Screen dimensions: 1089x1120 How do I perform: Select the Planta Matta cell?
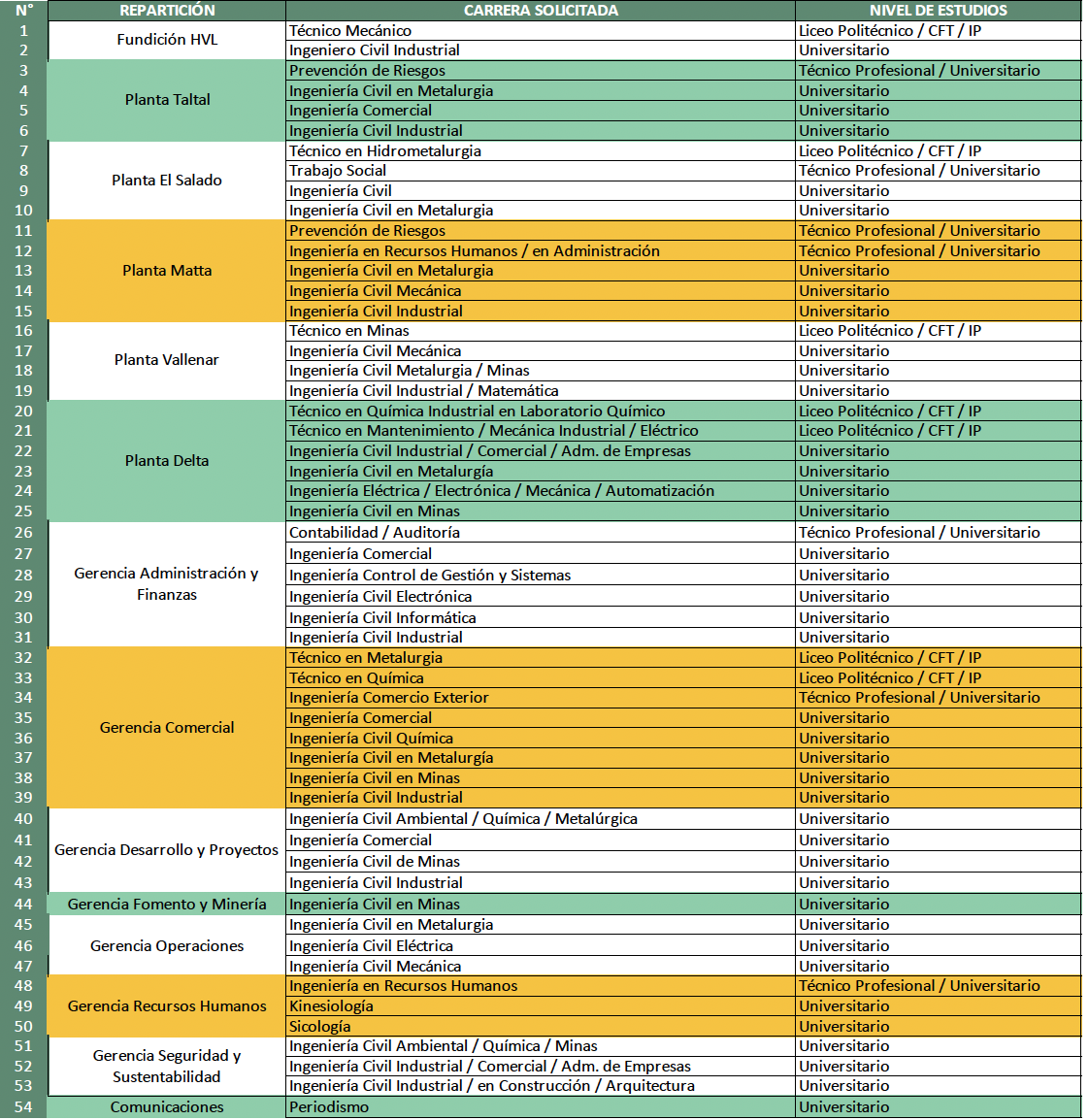167,271
